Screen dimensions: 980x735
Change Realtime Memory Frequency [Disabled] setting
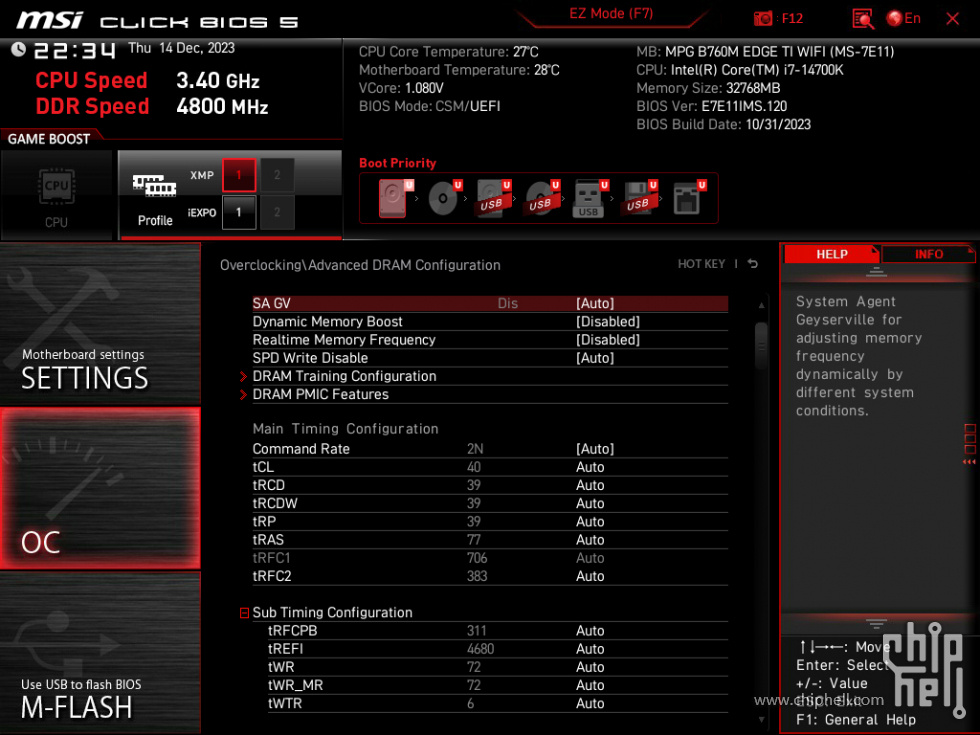[x=608, y=339]
